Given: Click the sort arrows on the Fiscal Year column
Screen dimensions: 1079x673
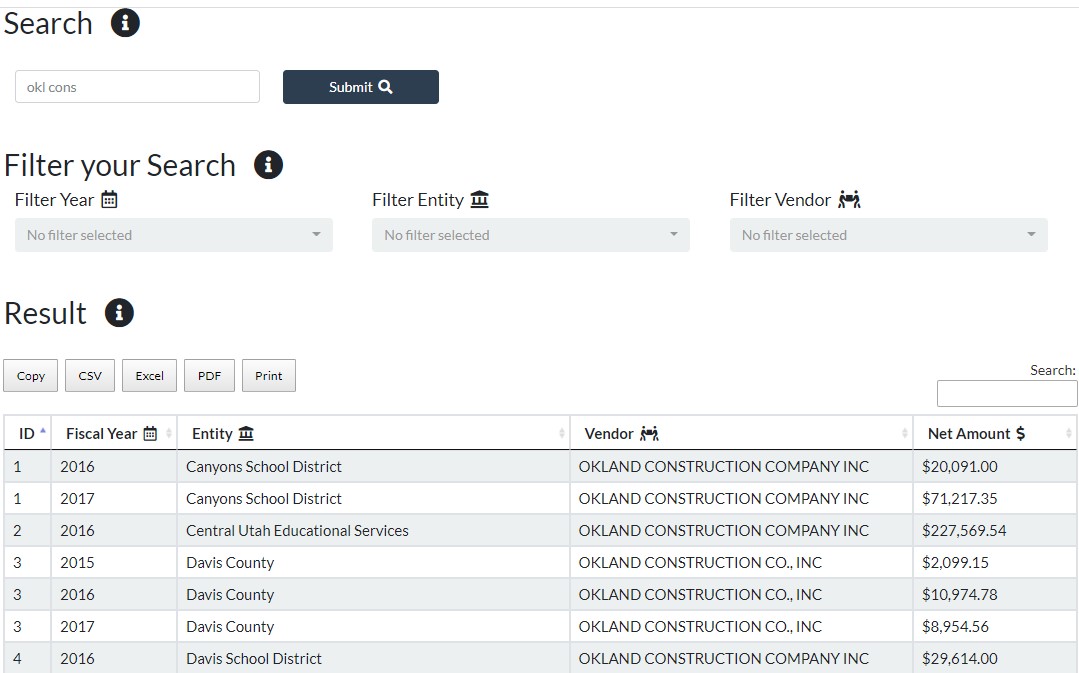Looking at the screenshot, I should [169, 434].
